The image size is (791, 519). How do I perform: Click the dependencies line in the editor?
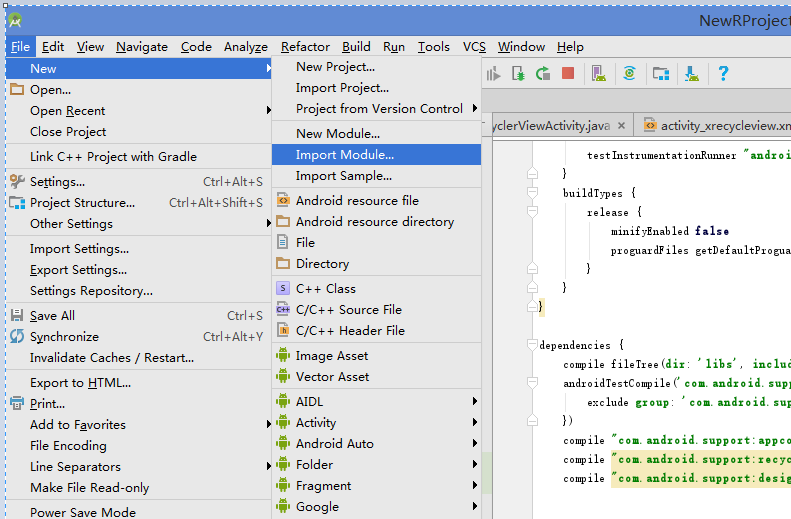click(580, 345)
